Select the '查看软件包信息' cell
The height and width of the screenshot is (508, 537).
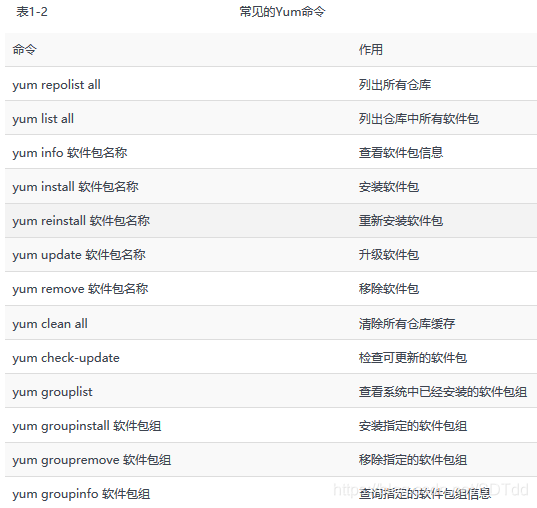coord(401,153)
